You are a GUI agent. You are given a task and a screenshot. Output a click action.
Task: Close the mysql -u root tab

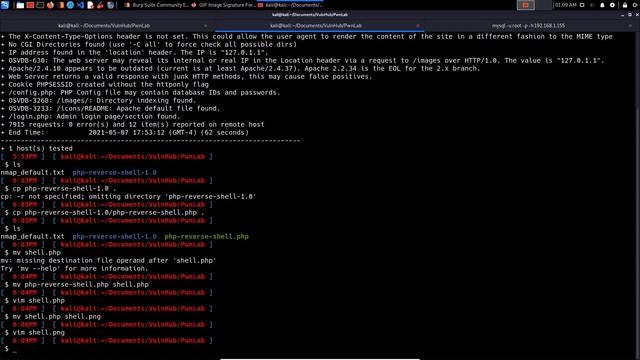pos(630,26)
